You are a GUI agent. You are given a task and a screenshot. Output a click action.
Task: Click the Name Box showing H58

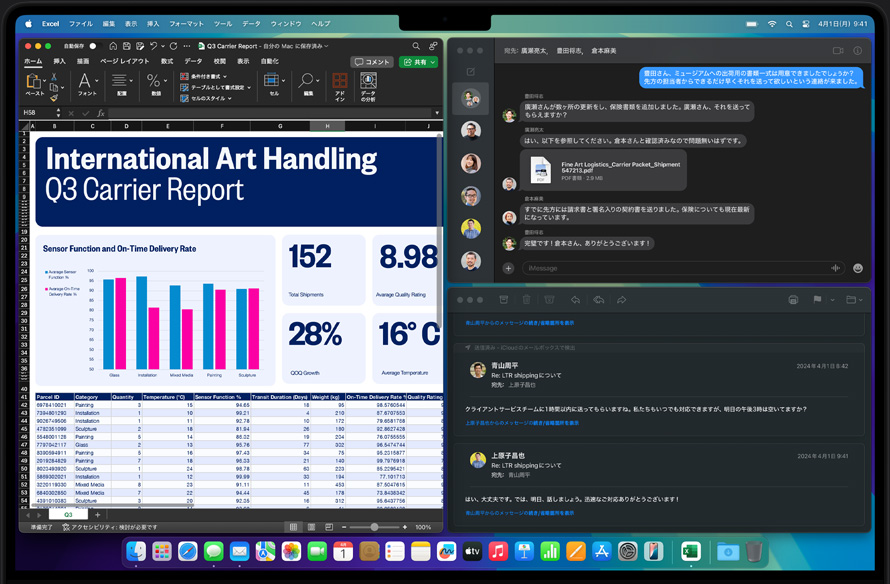click(x=37, y=113)
